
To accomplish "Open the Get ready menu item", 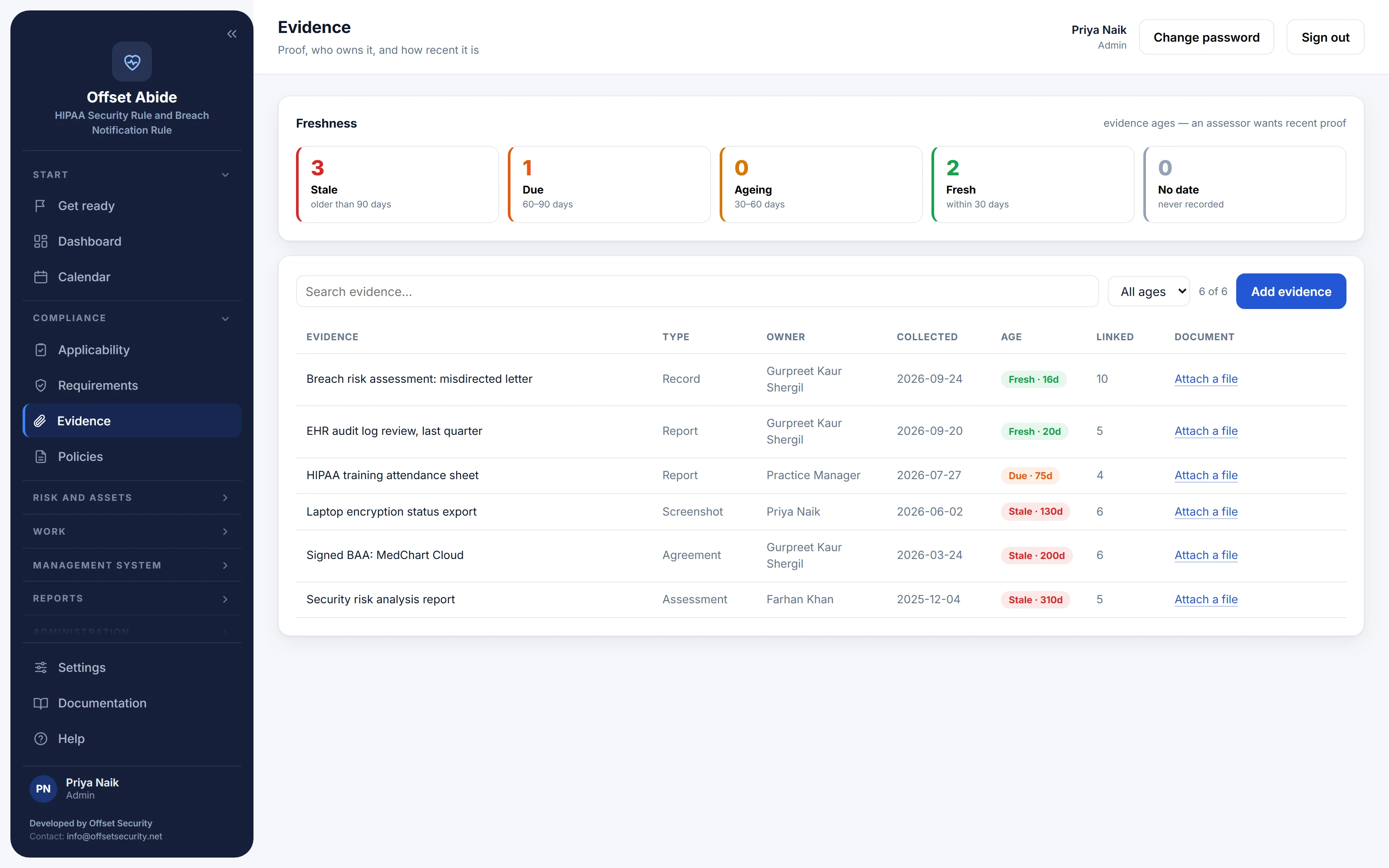I will (132, 206).
